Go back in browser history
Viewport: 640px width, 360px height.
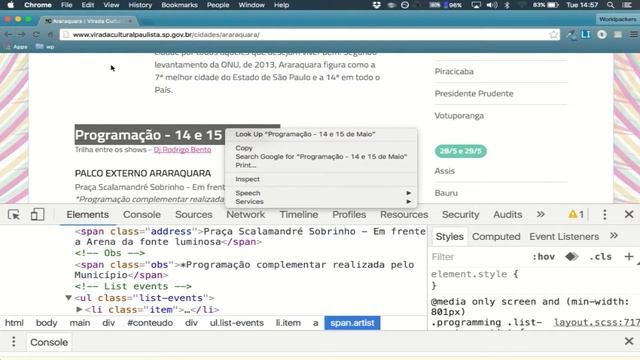click(x=8, y=35)
